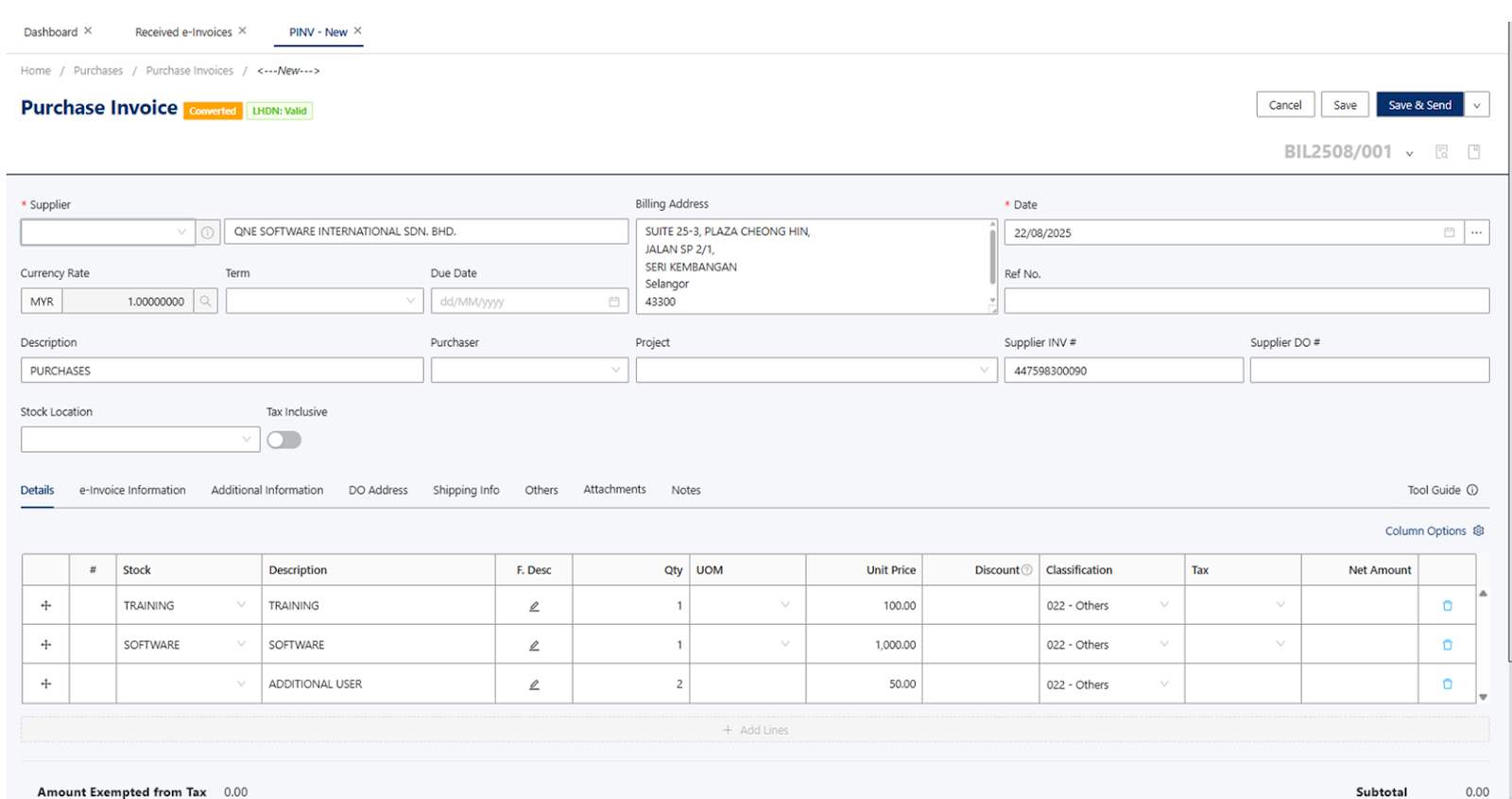Click supplier info icon beside supplier dropdown

tap(207, 232)
